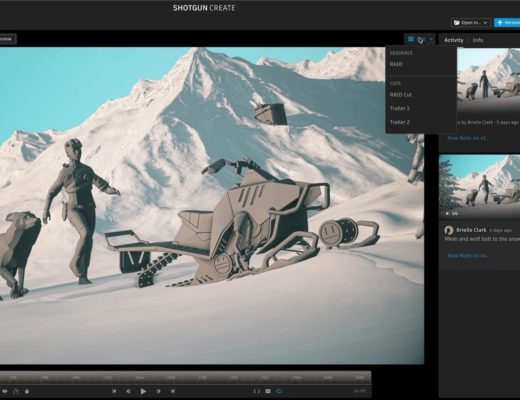
Task: Step forward one frame
Action: (159, 391)
